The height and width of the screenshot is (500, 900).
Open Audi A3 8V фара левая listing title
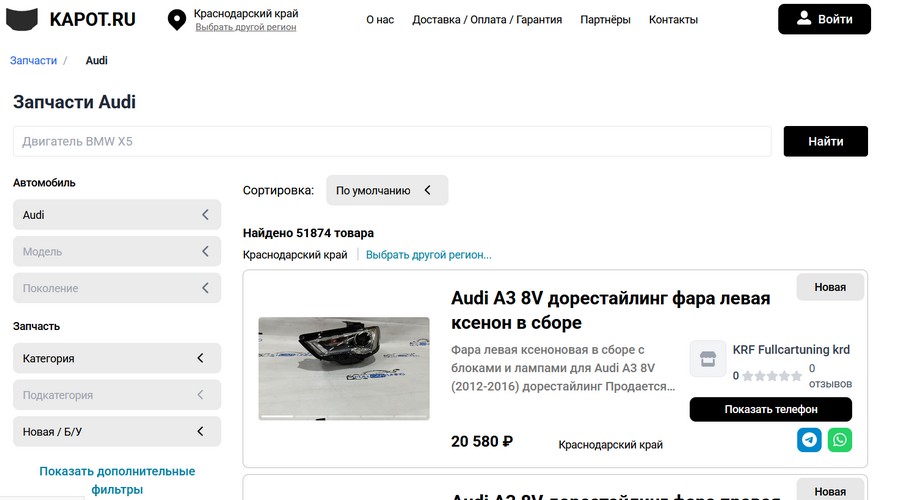pos(610,310)
